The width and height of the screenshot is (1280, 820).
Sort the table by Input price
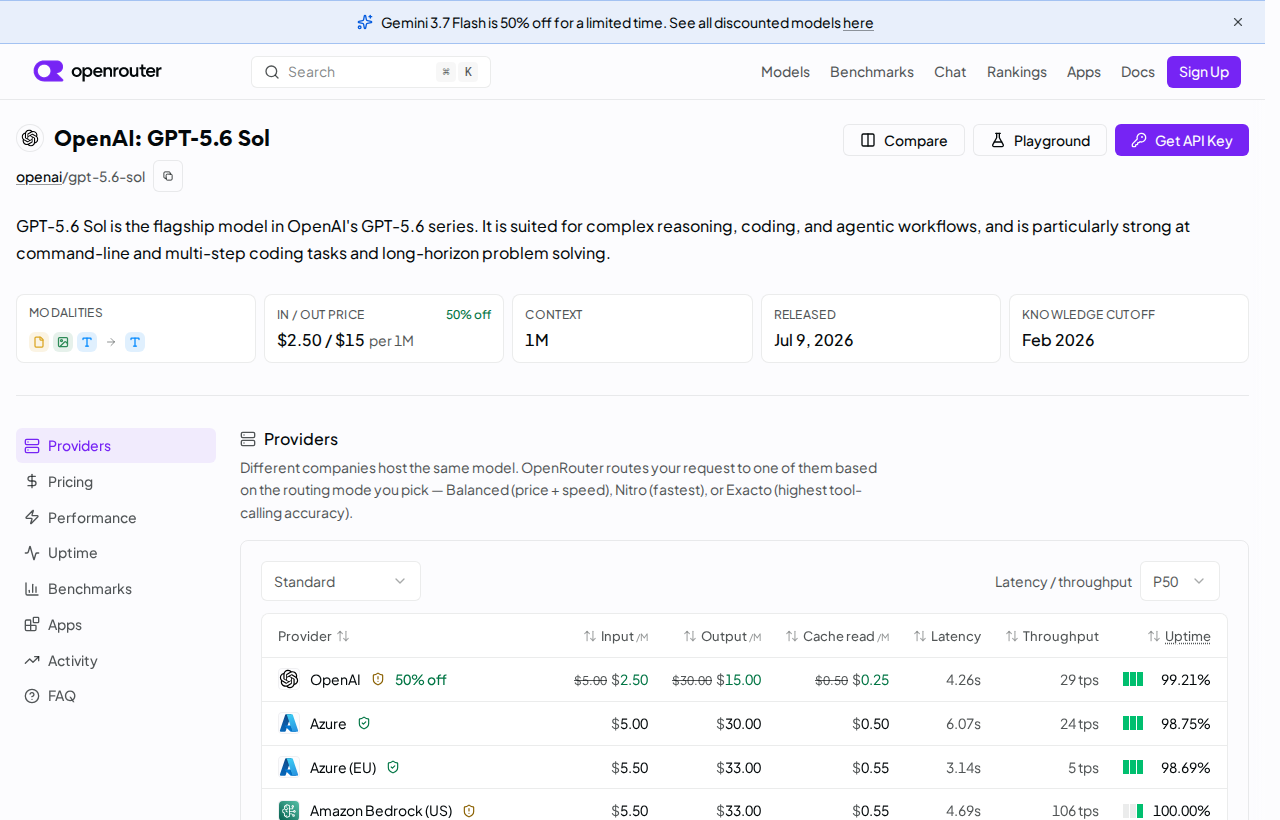click(x=616, y=636)
